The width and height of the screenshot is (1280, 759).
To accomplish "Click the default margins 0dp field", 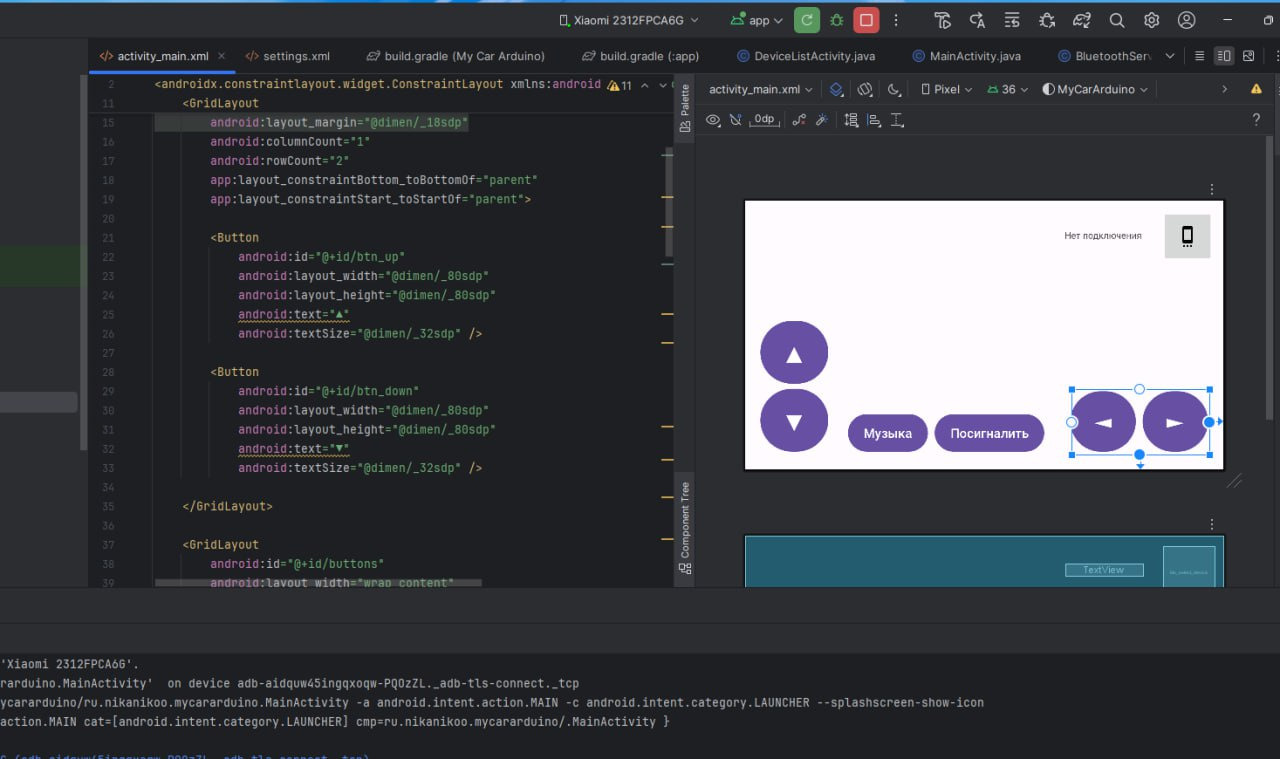I will coord(764,120).
